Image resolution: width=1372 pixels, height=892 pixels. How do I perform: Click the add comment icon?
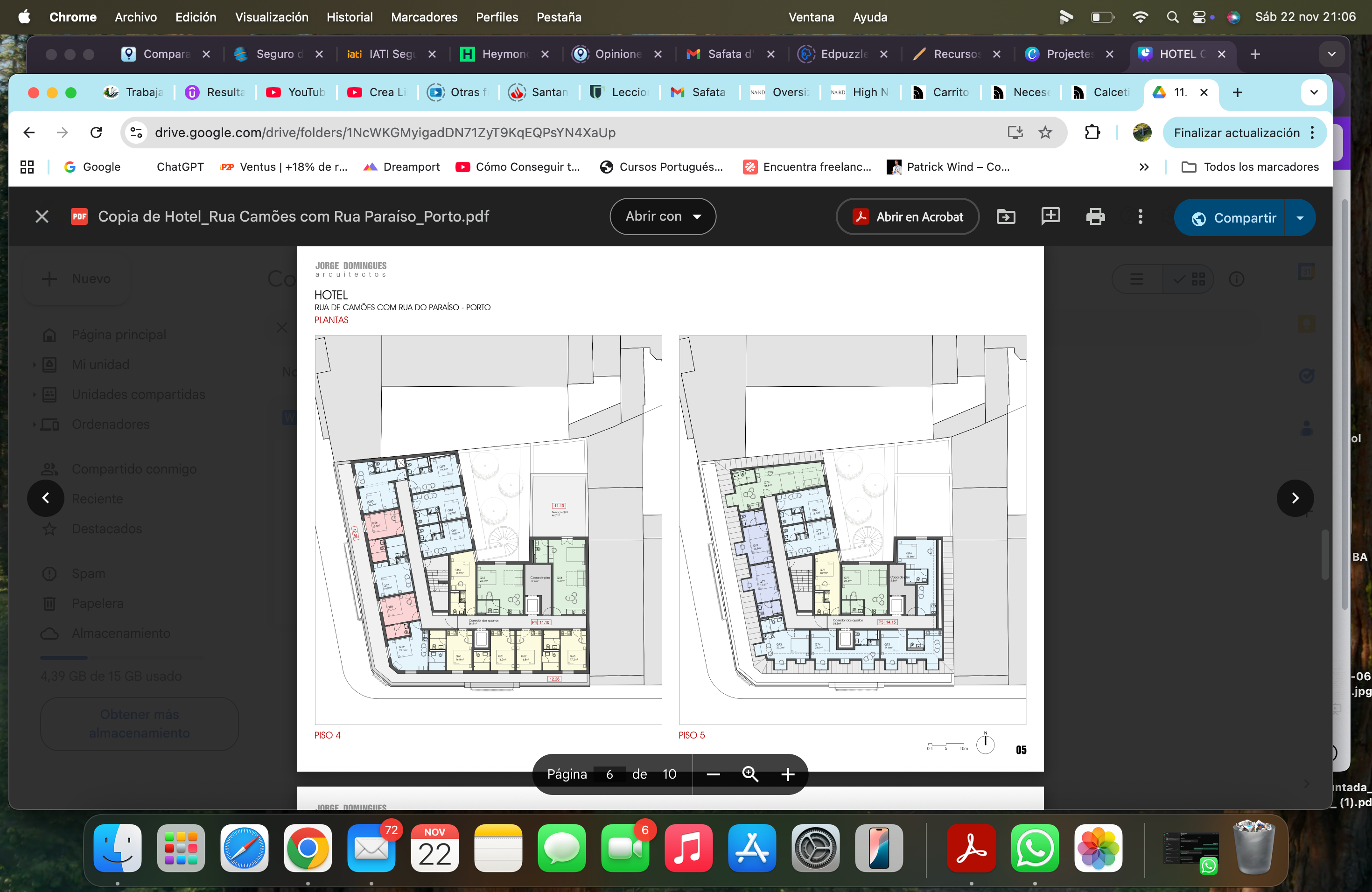(1050, 216)
